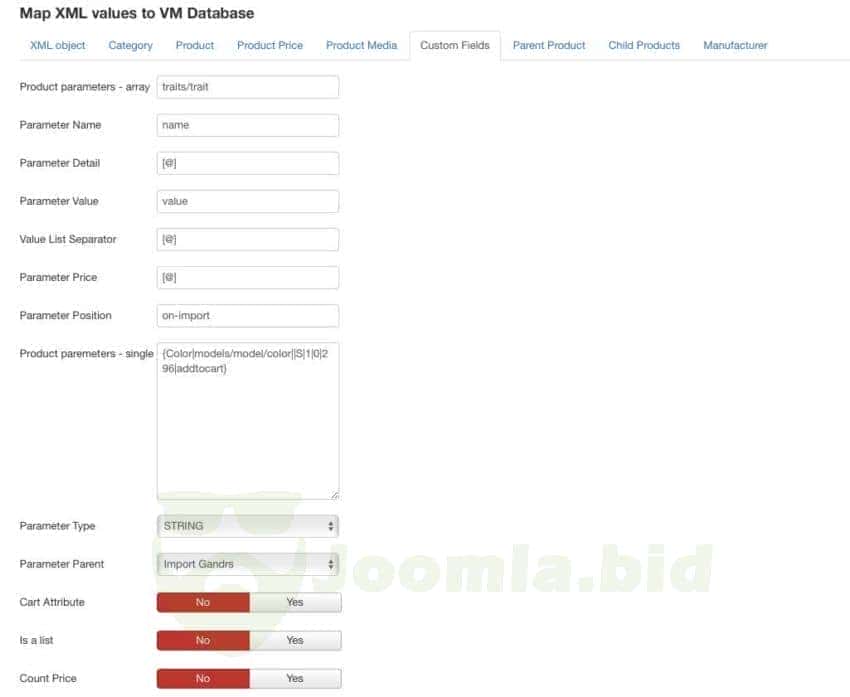Focus the Parameter Name input
Screen dimensions: 850x697
pos(248,125)
